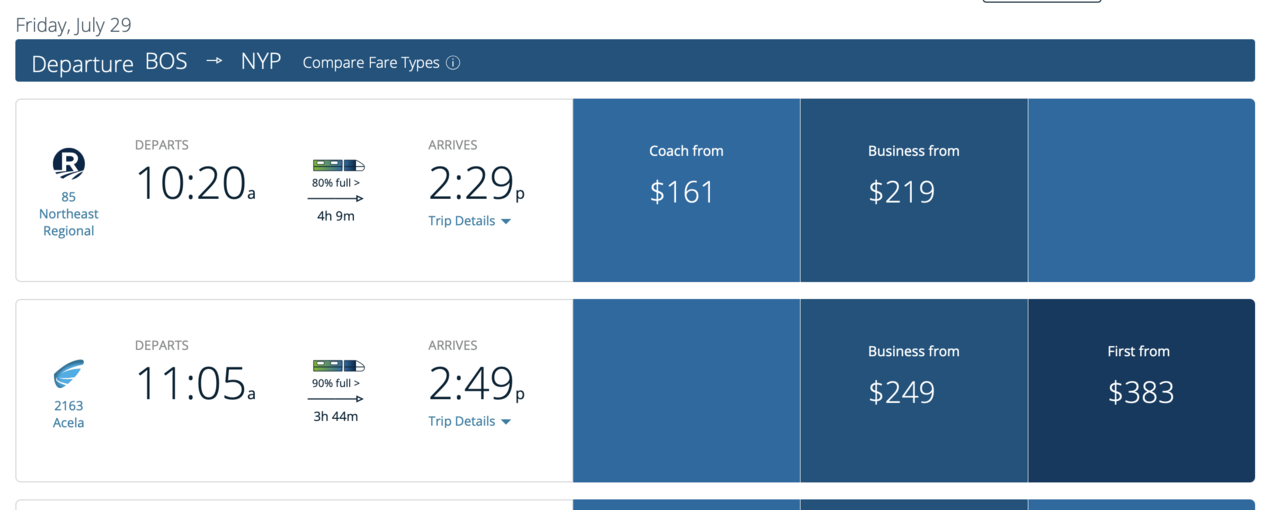Click the 3h 44m duration arrow
The height and width of the screenshot is (510, 1280).
click(336, 399)
